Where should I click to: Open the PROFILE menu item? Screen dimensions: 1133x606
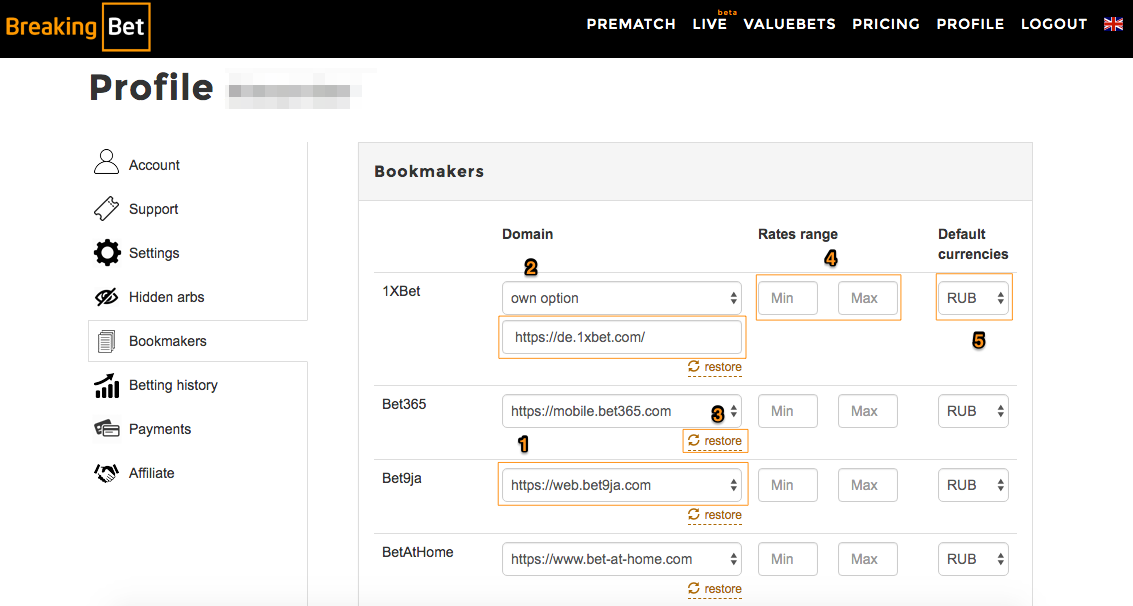click(970, 25)
